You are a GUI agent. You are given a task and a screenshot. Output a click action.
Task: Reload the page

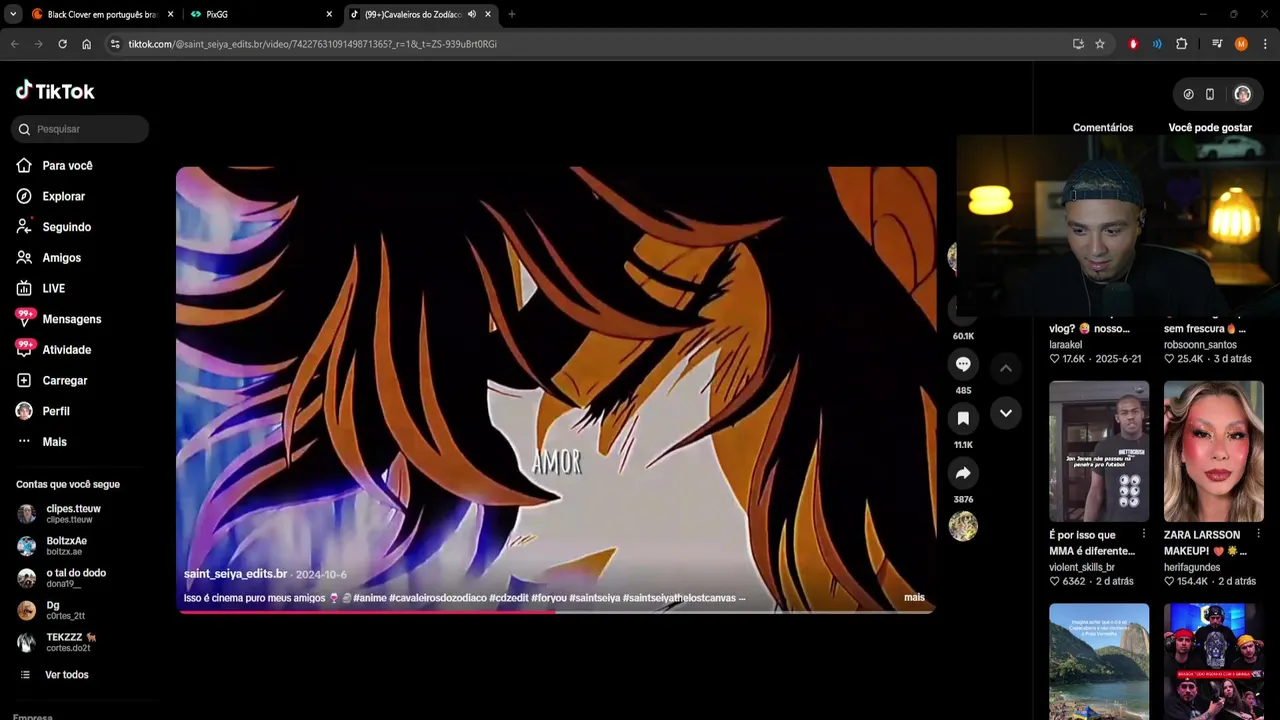[x=62, y=44]
